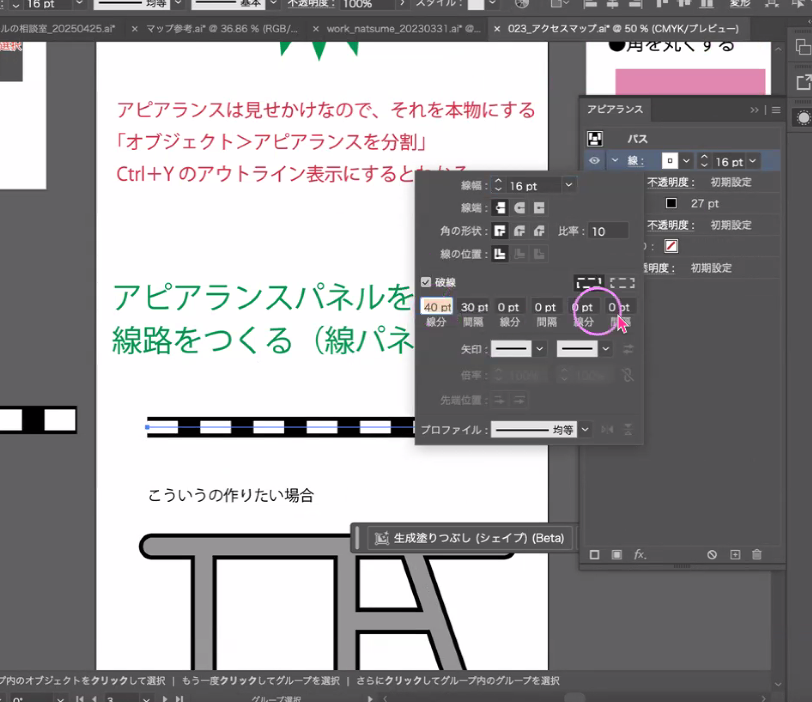Uncheck the 破線 dashed line checkbox
This screenshot has height=702, width=812.
coord(426,283)
